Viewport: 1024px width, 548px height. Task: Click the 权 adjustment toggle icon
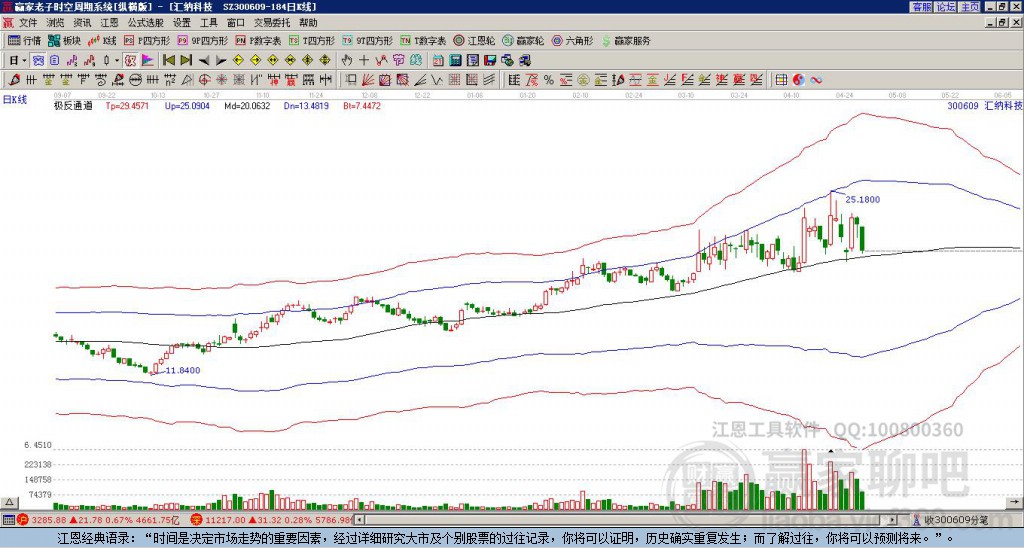coord(130,61)
